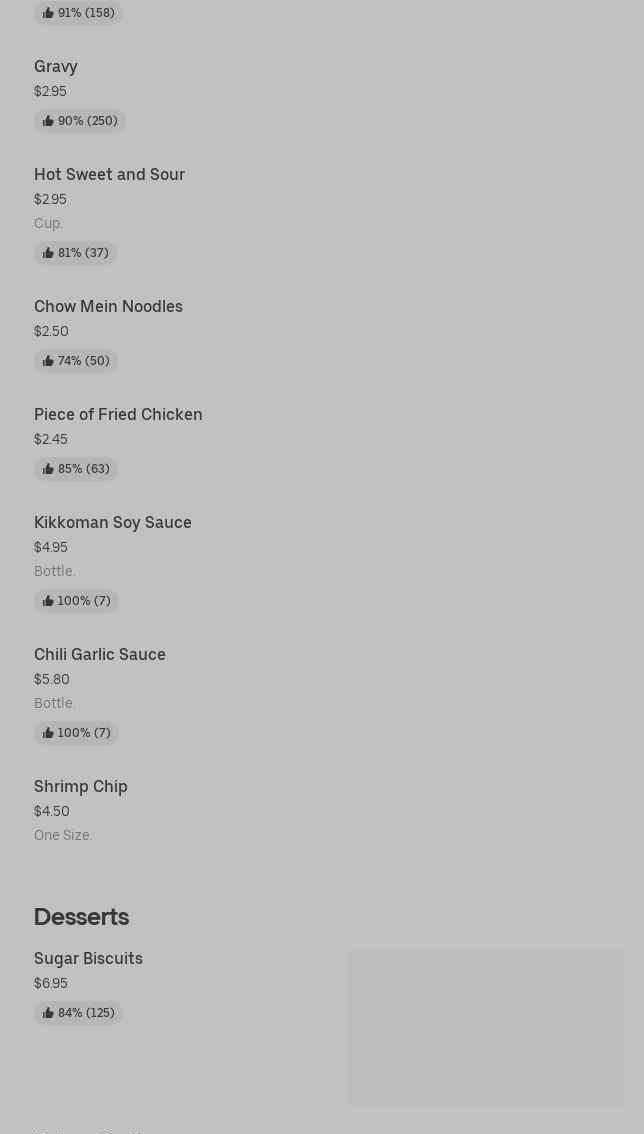Select Kikkoman Soy Sauce title
The image size is (644, 1134).
[x=113, y=522]
